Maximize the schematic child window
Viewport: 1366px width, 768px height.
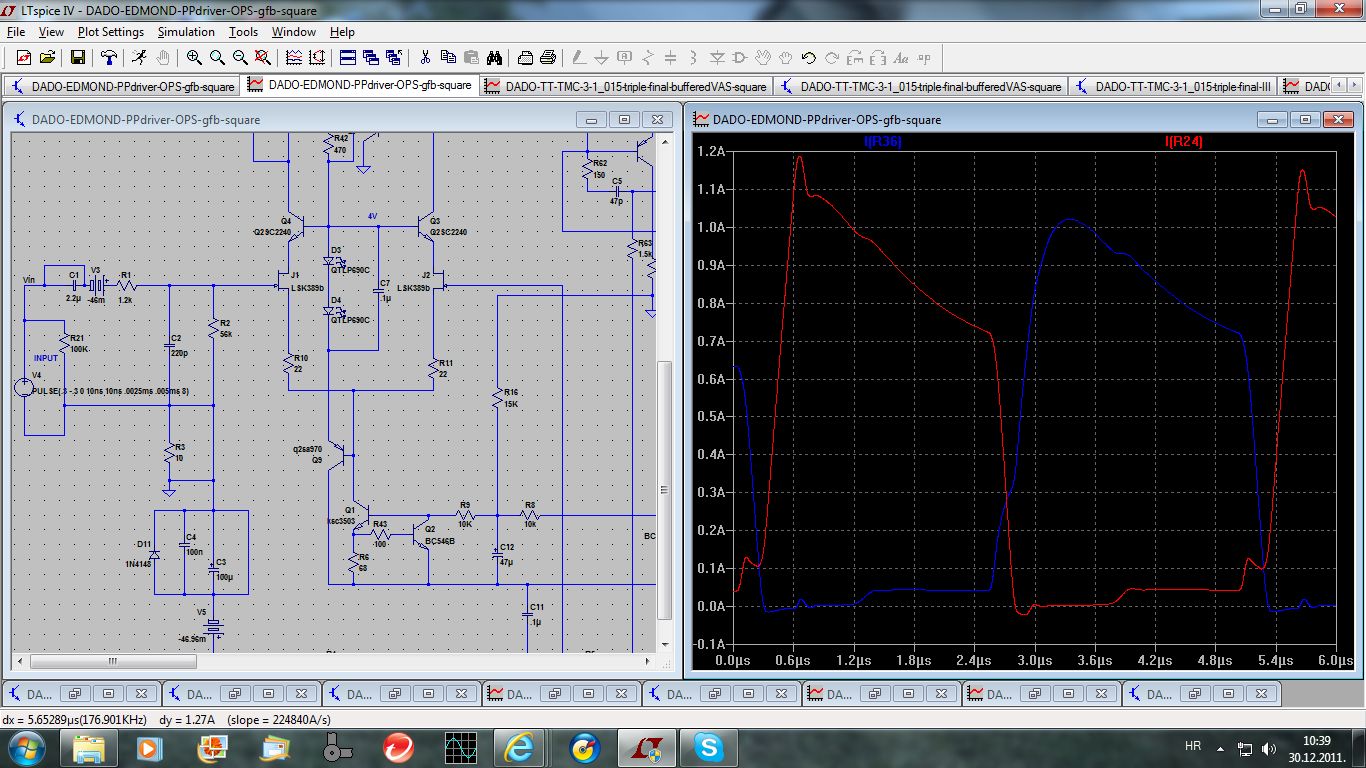[624, 119]
